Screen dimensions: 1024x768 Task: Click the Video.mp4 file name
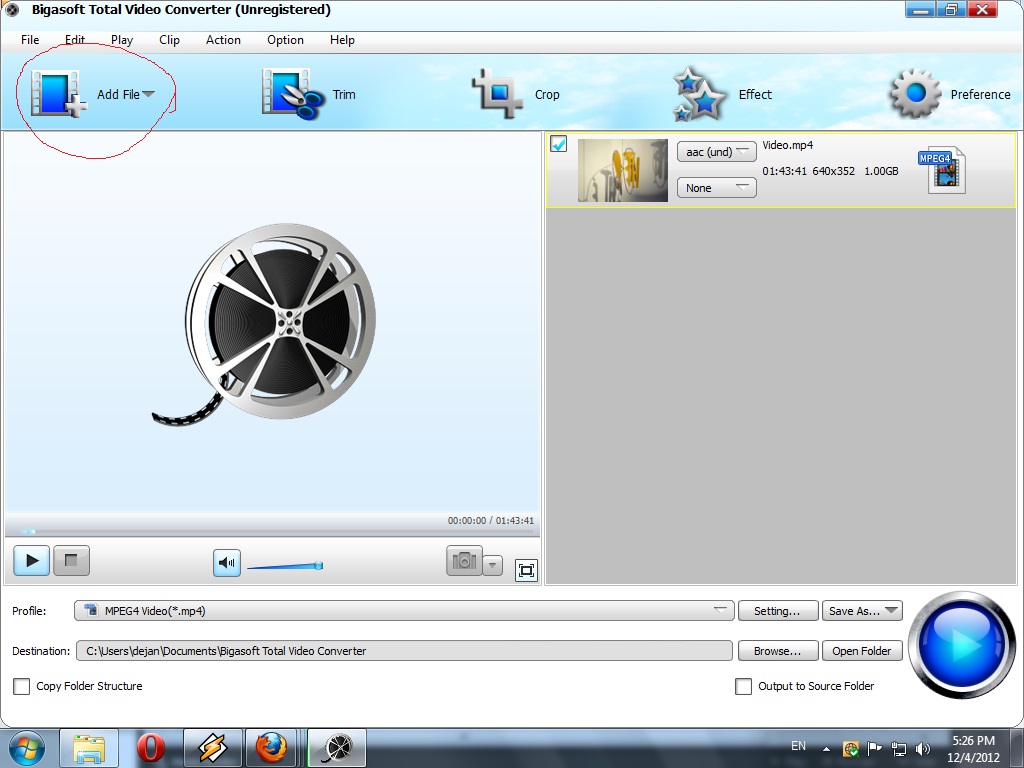pyautogui.click(x=788, y=145)
